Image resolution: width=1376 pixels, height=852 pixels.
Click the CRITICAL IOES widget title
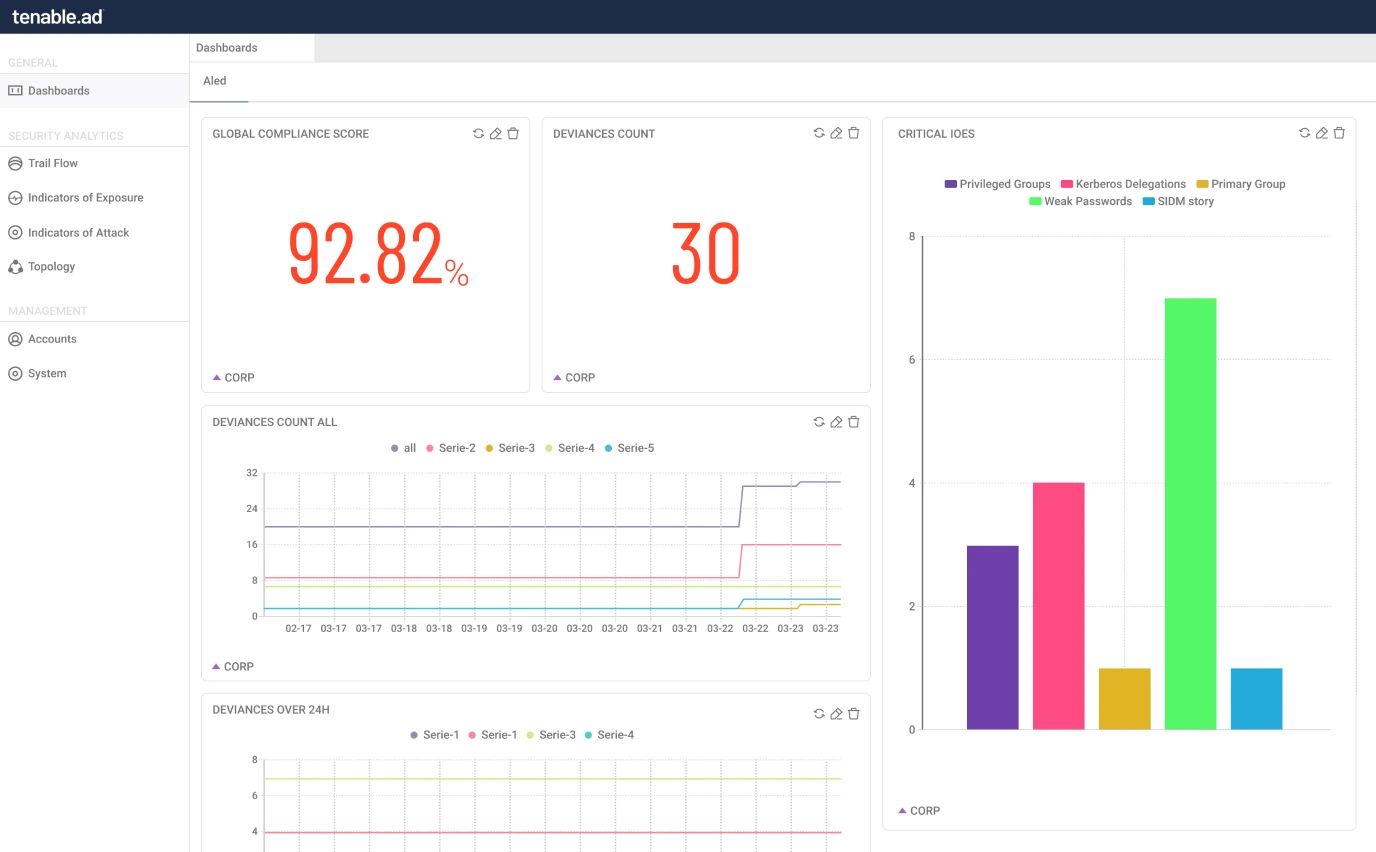pos(936,134)
